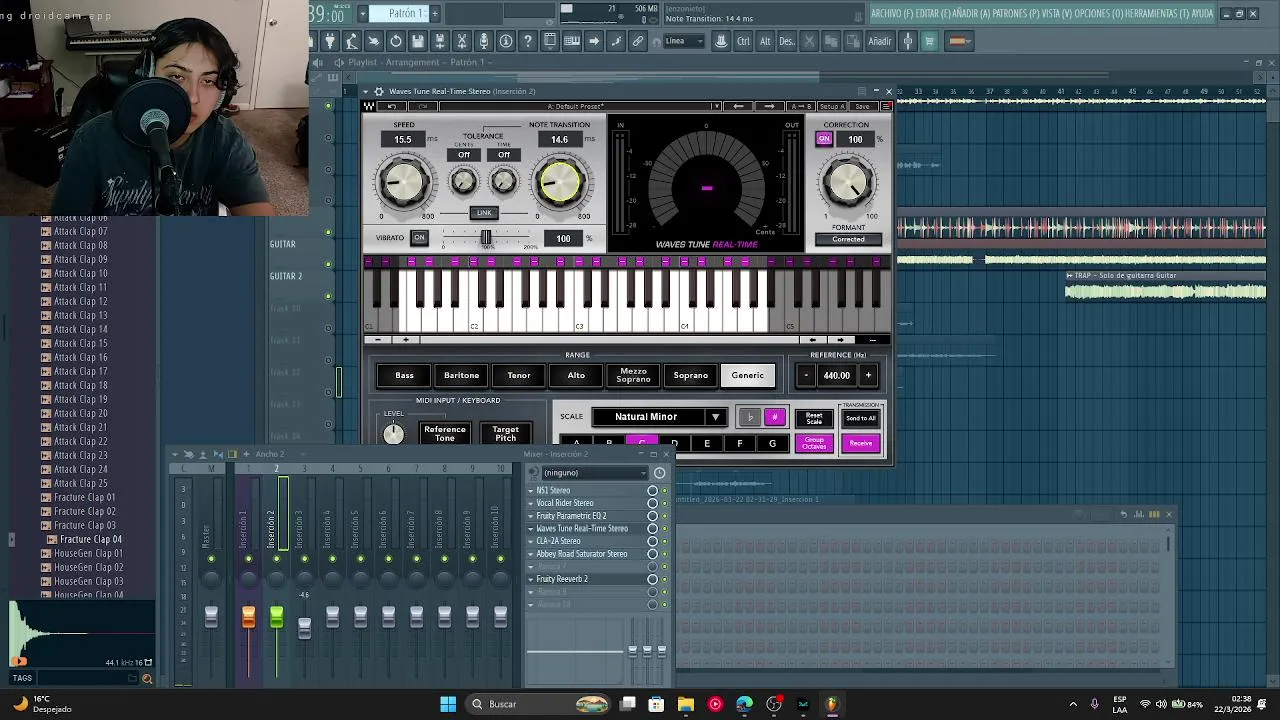Open the Línea snap dropdown
1280x720 pixels.
pyautogui.click(x=684, y=41)
